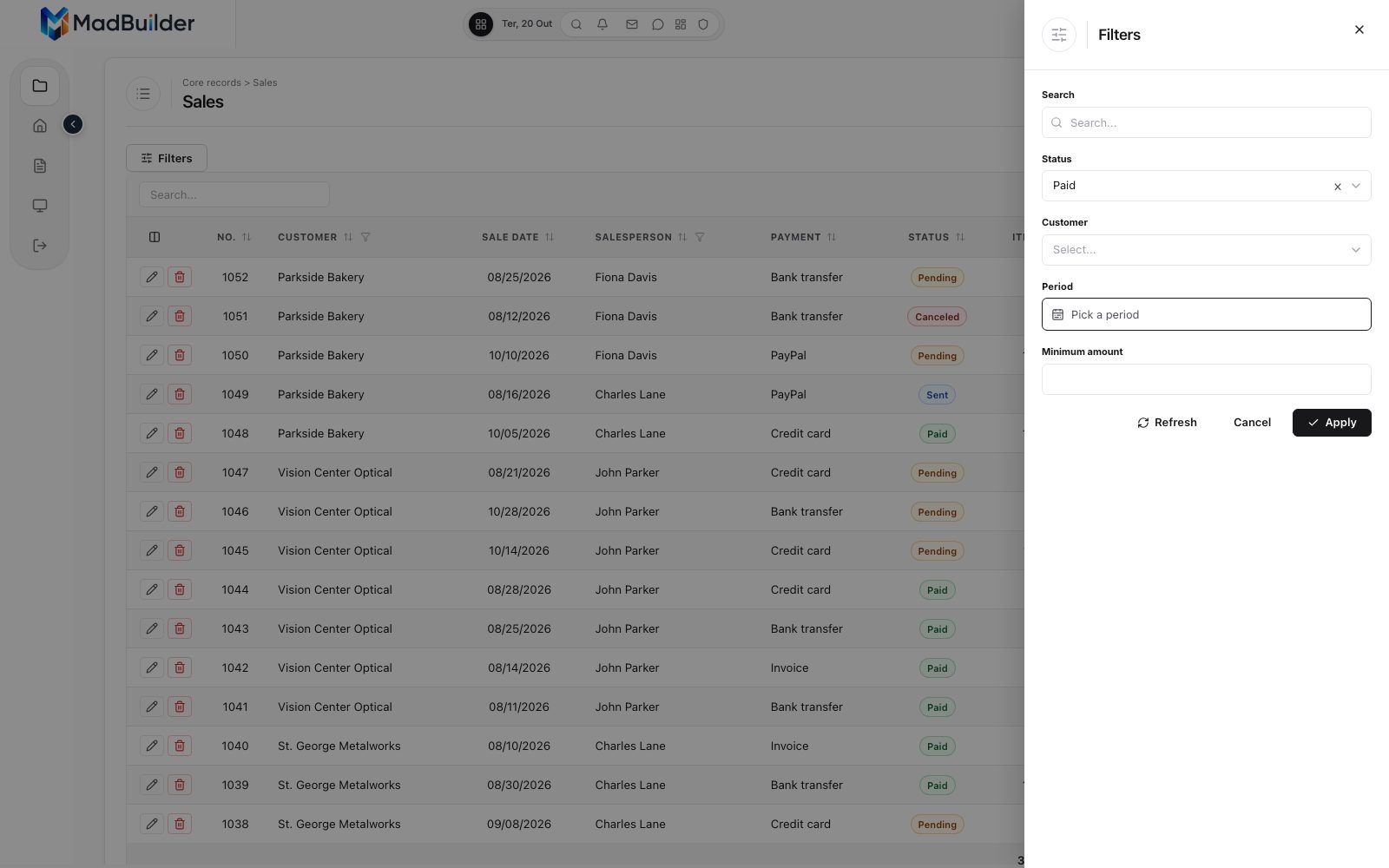Screen dimensions: 1389x868
Task: Open the list menu icon beside Sales title
Action: point(143,94)
